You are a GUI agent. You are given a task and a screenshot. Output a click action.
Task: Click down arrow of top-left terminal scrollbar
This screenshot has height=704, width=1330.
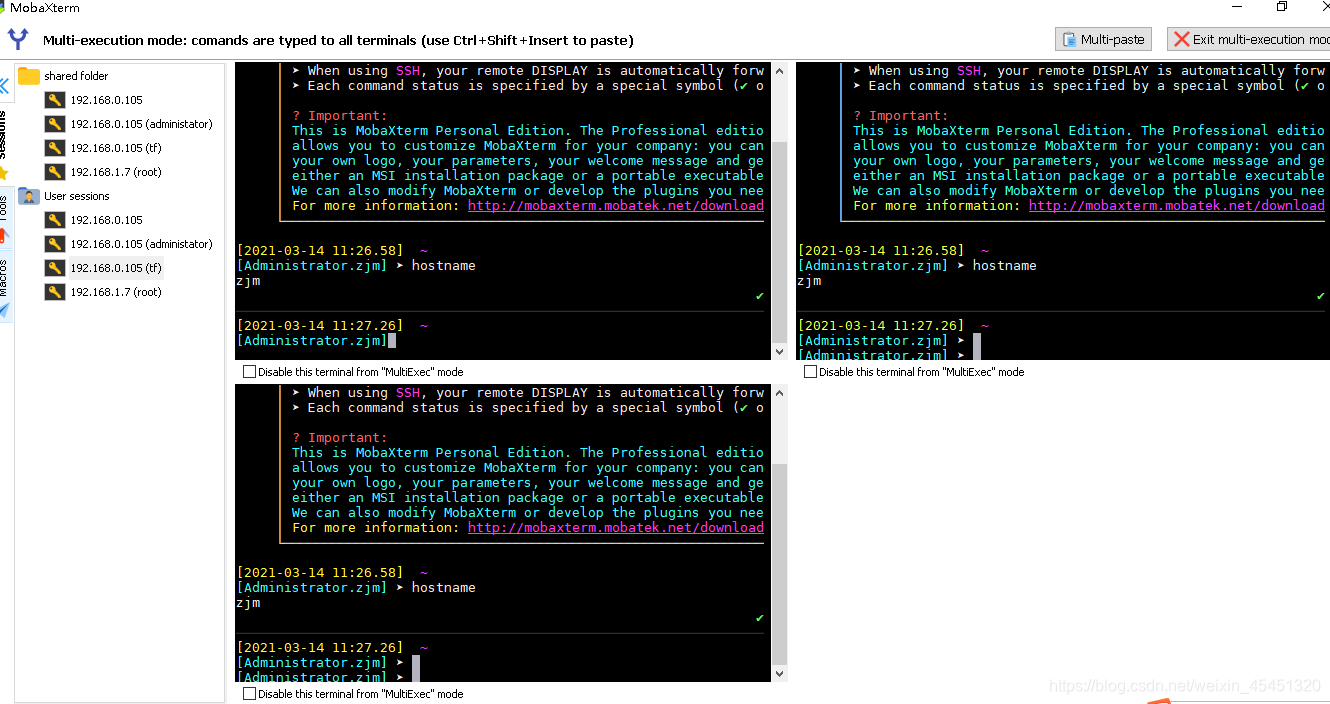pyautogui.click(x=780, y=352)
